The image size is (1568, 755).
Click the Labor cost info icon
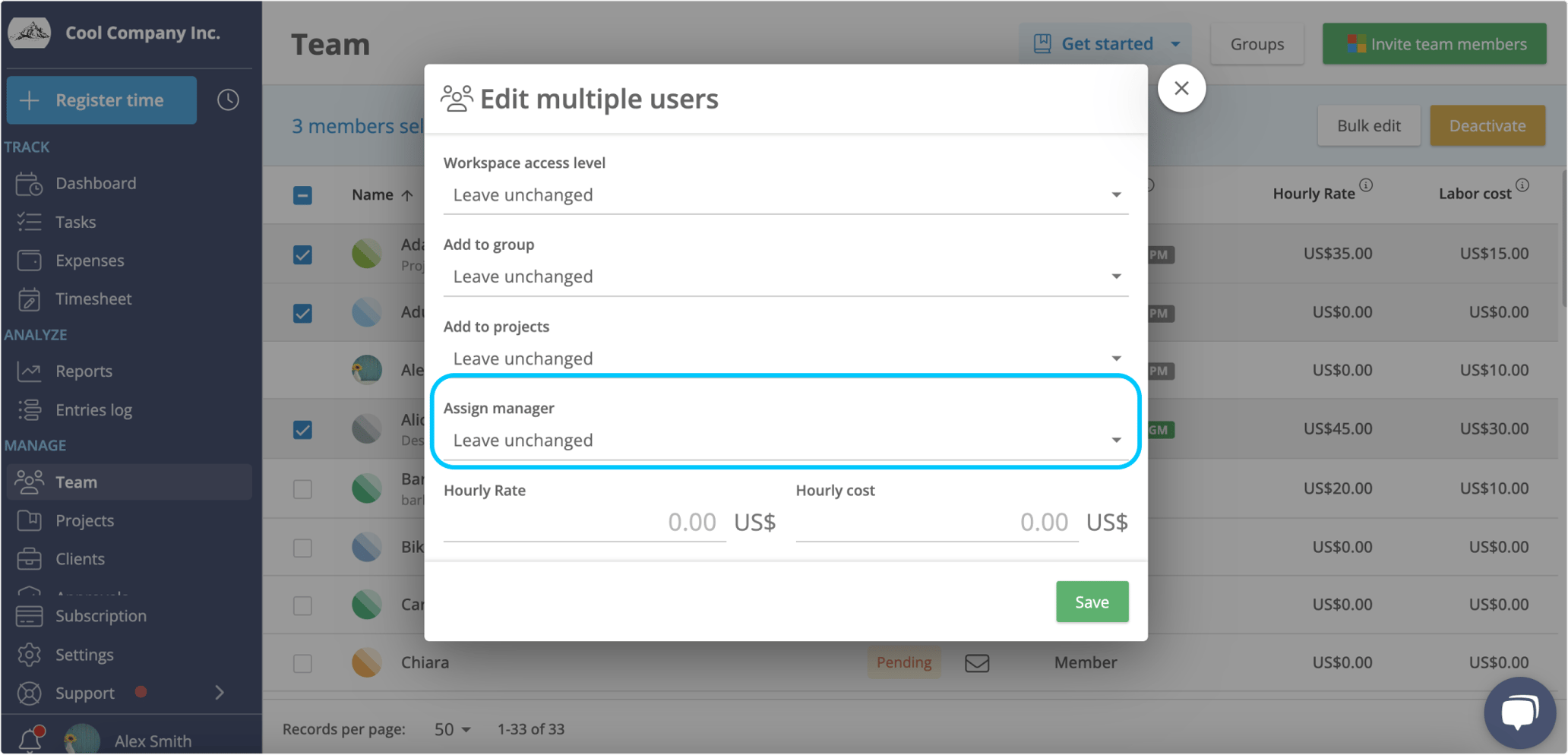coord(1522,185)
